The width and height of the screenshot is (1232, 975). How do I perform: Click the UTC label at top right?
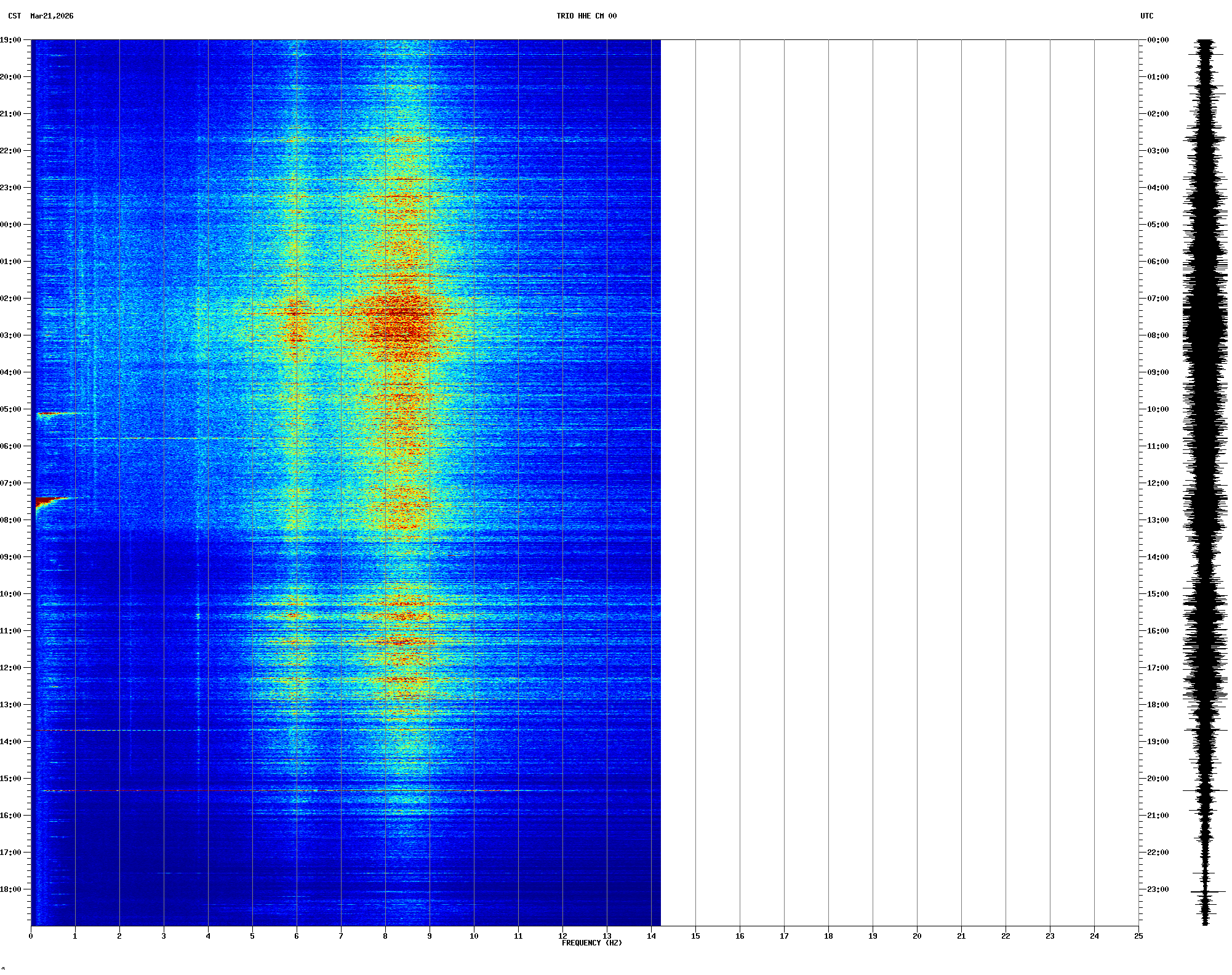[x=1146, y=16]
